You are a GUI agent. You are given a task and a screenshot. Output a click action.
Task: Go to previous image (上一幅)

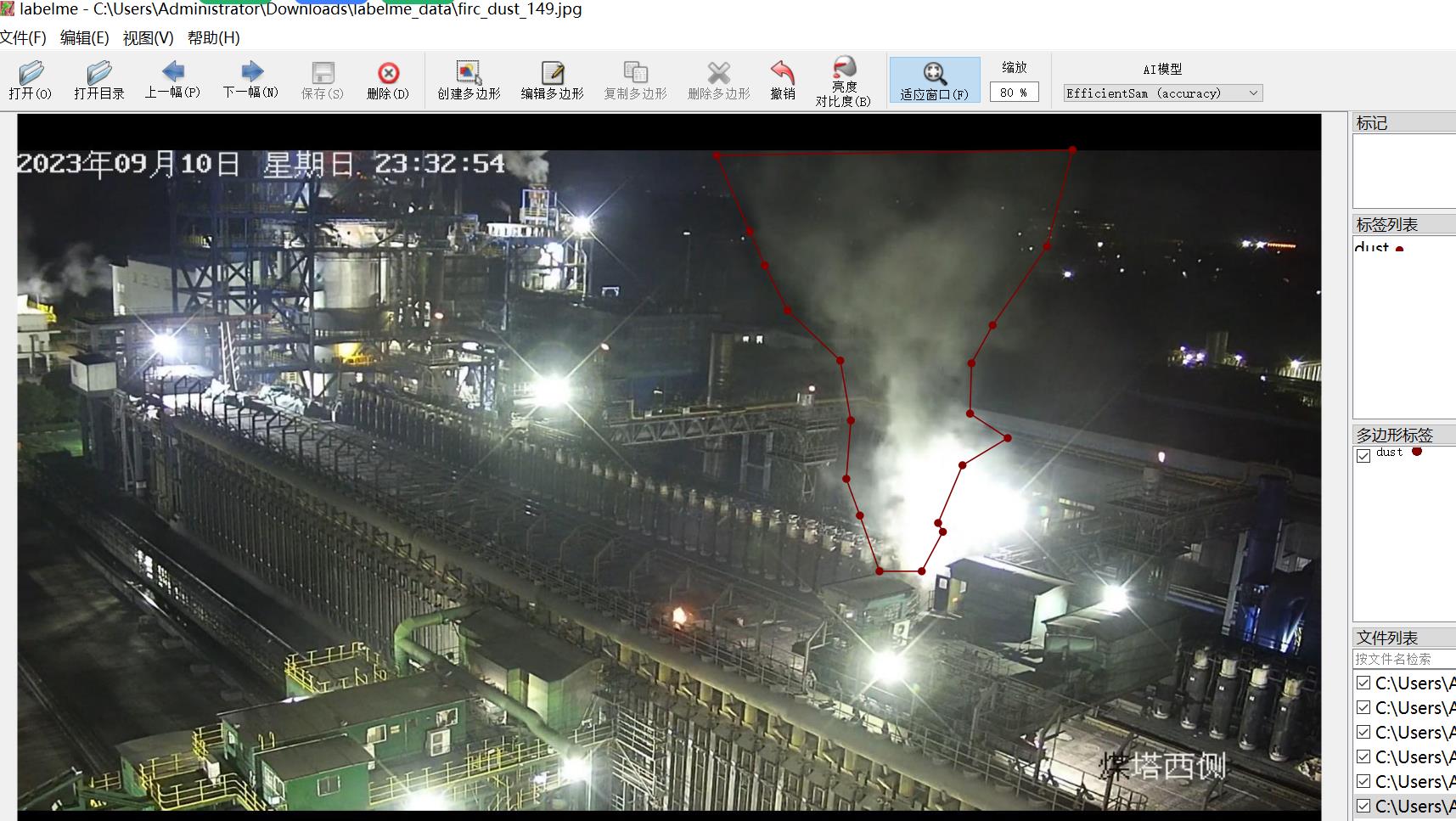(x=172, y=80)
